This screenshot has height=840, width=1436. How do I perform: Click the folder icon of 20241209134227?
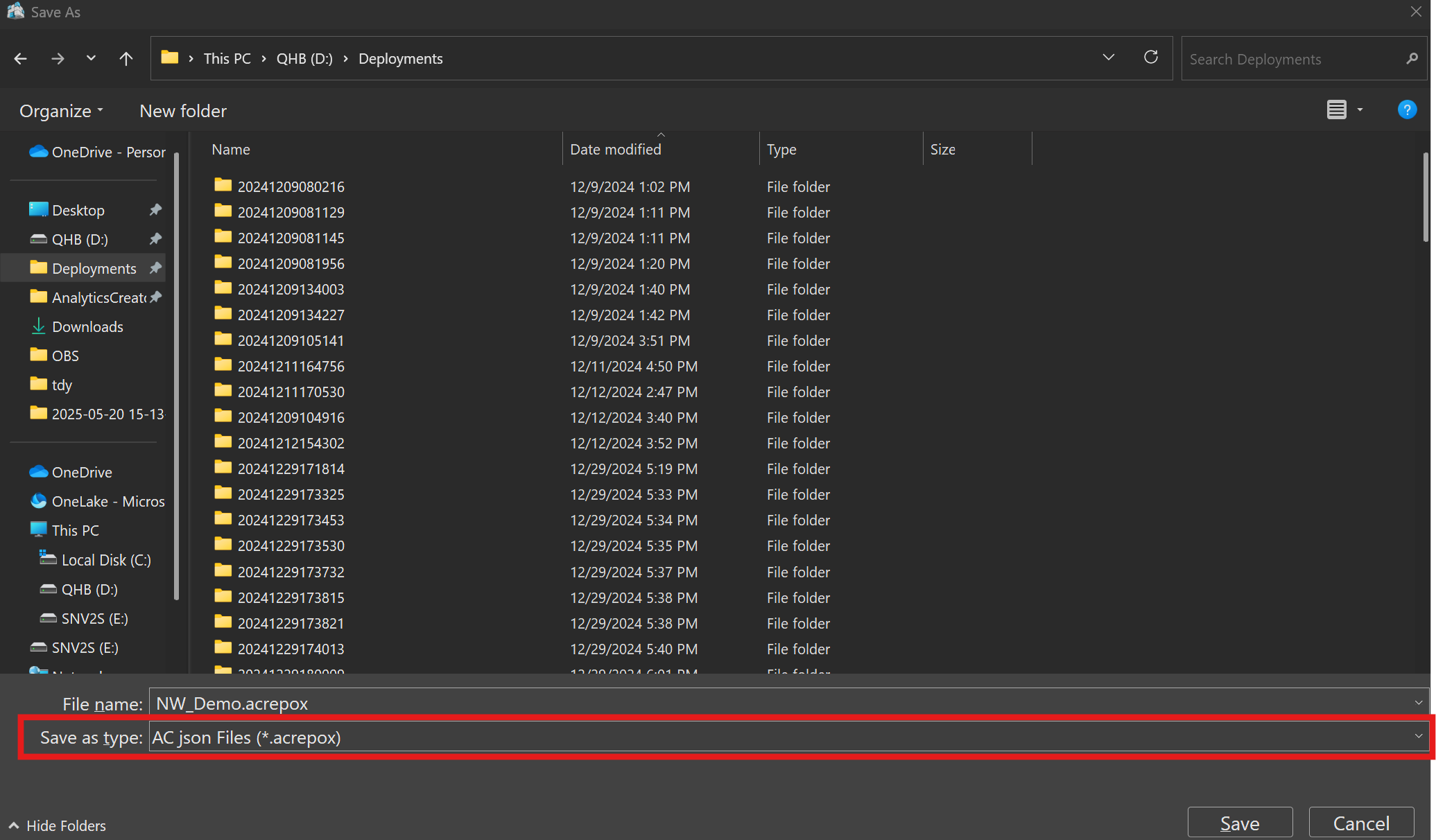pyautogui.click(x=223, y=313)
